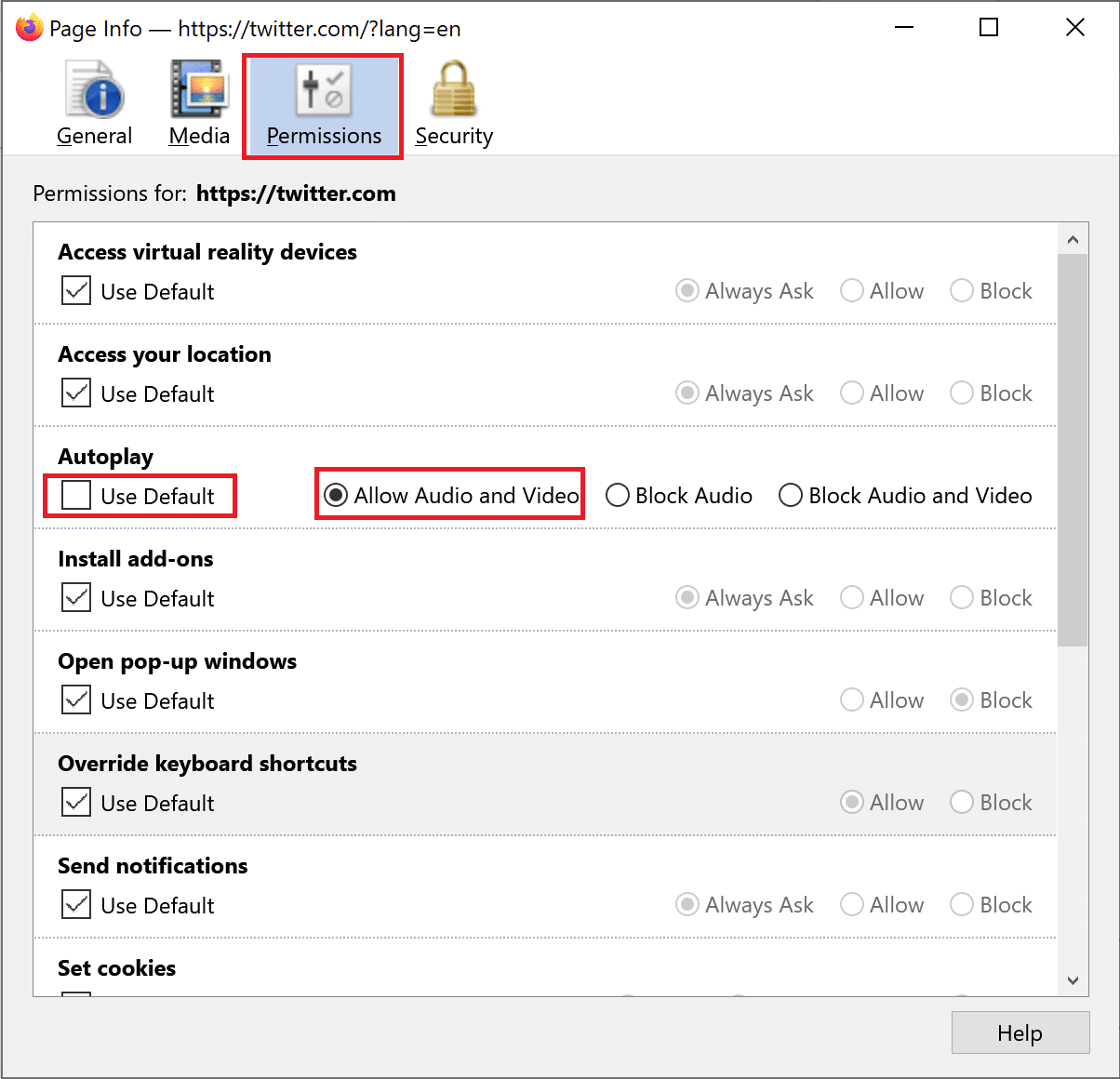Click the Firefox logo in the title bar
The height and width of the screenshot is (1079, 1120).
click(28, 28)
